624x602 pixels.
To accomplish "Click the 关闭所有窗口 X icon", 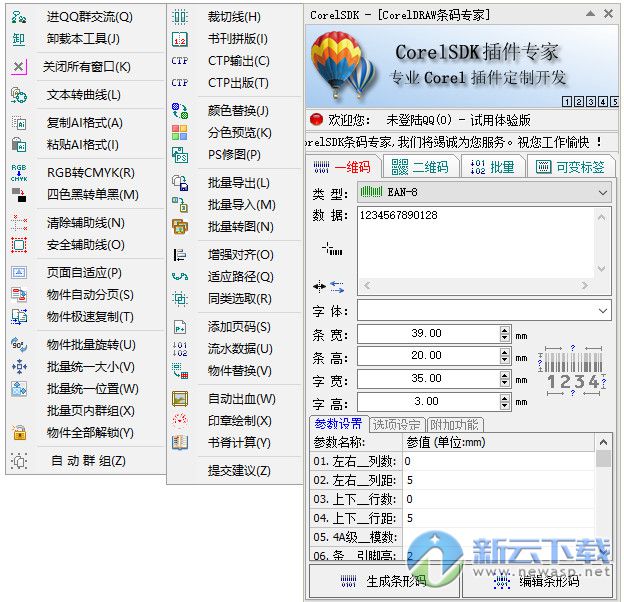I will [19, 66].
